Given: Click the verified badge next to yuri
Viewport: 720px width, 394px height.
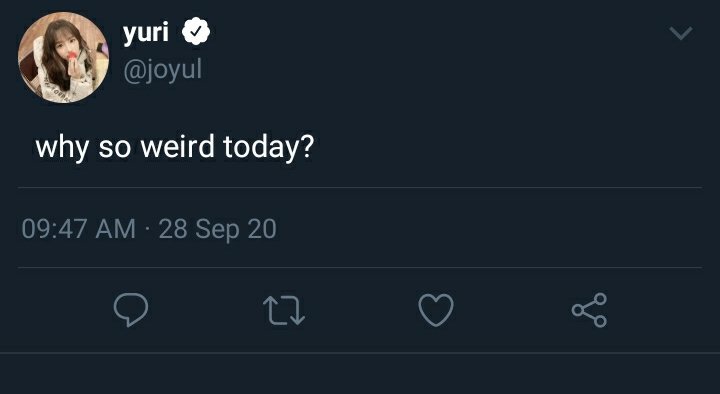Looking at the screenshot, I should click(196, 31).
